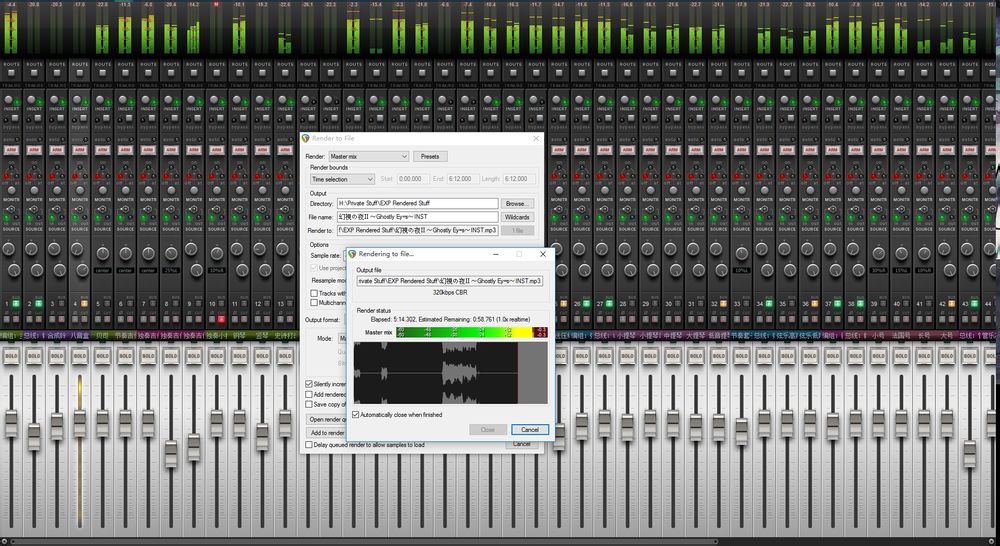
Task: Open the Render 'Master mix' dropdown
Action: (x=368, y=157)
